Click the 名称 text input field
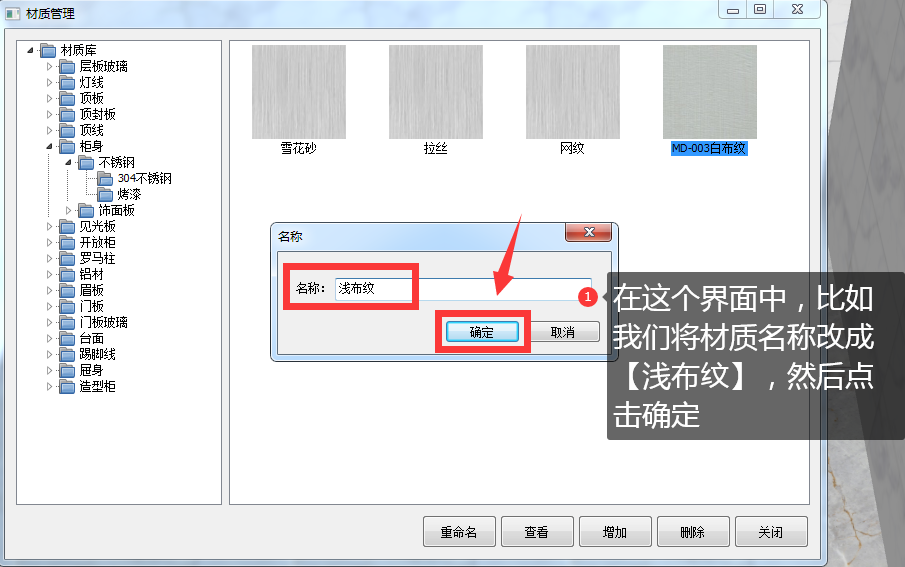Image resolution: width=905 pixels, height=567 pixels. (463, 289)
